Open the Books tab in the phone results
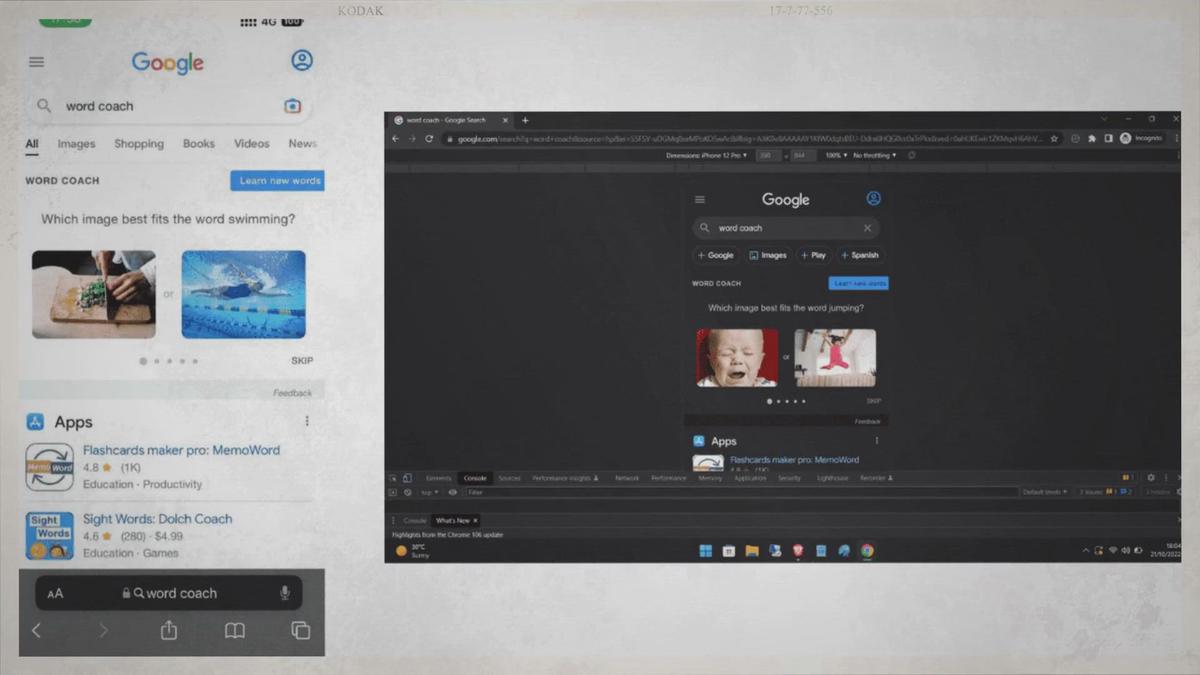The width and height of the screenshot is (1200, 675). 199,144
